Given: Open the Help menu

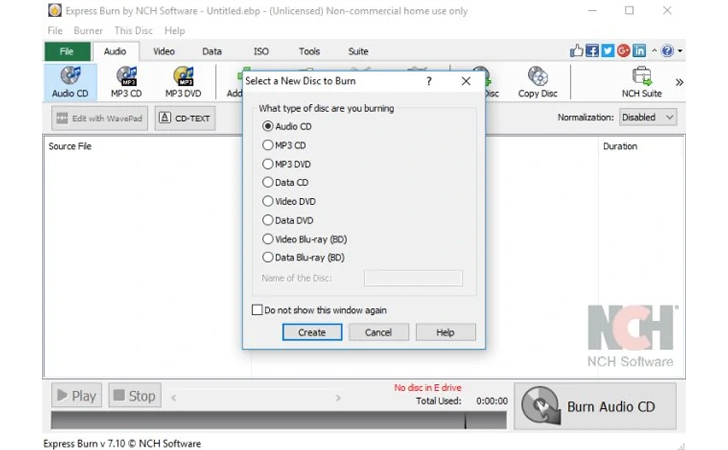Looking at the screenshot, I should click(175, 31).
